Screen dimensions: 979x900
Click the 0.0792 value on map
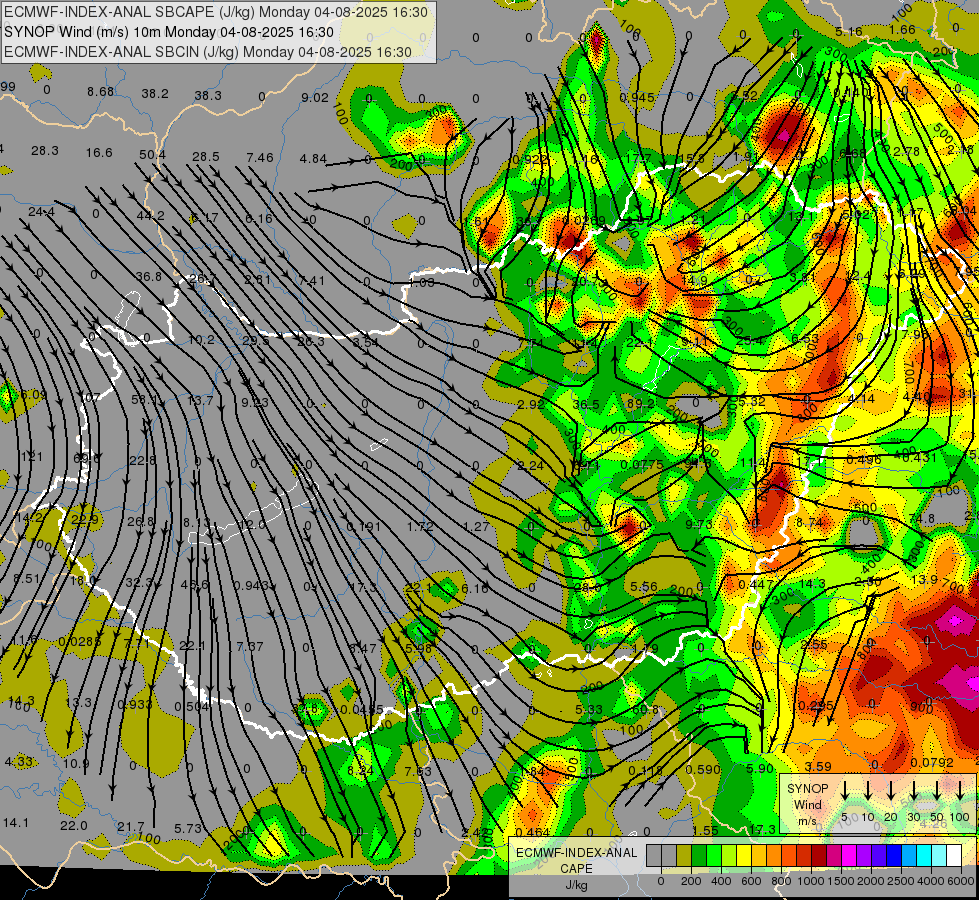(932, 762)
